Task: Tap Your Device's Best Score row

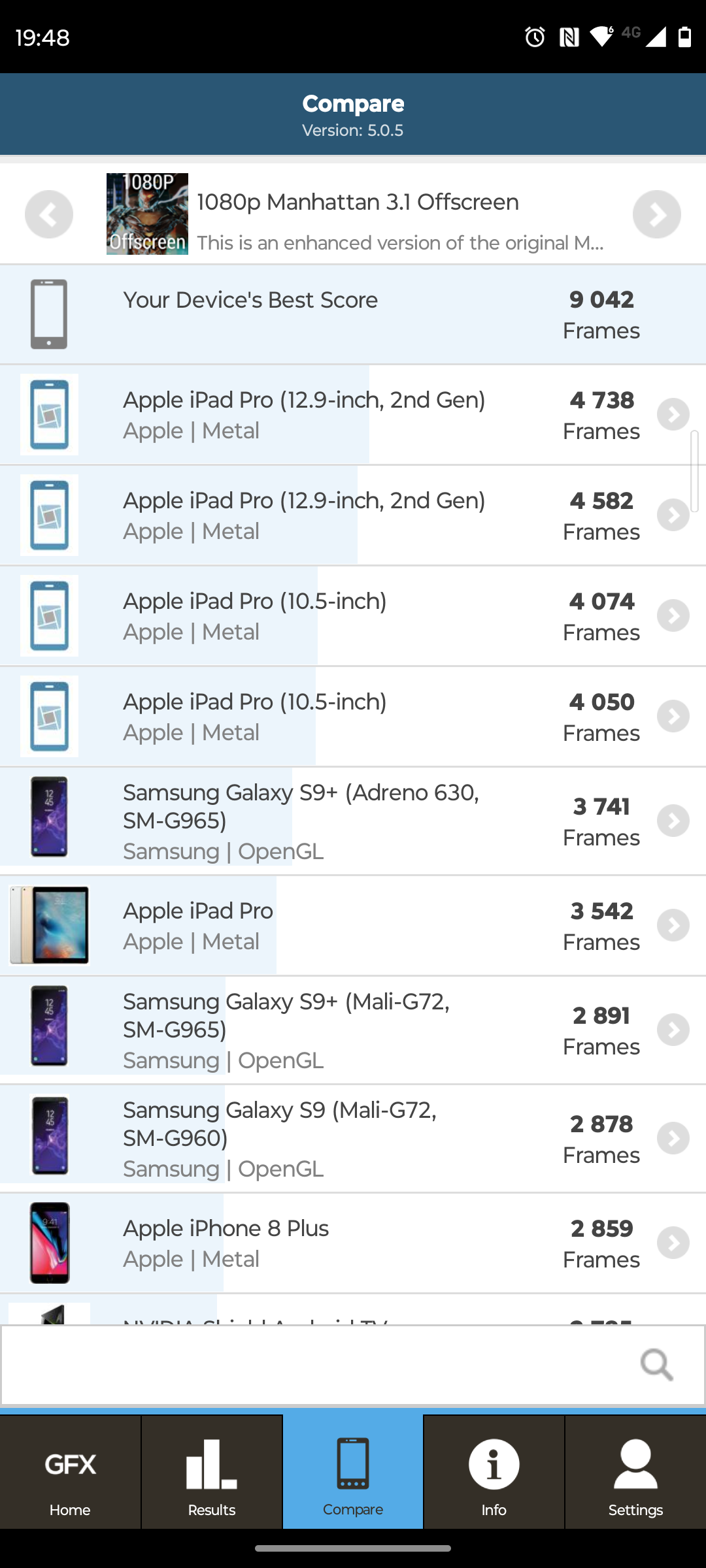Action: pyautogui.click(x=353, y=314)
